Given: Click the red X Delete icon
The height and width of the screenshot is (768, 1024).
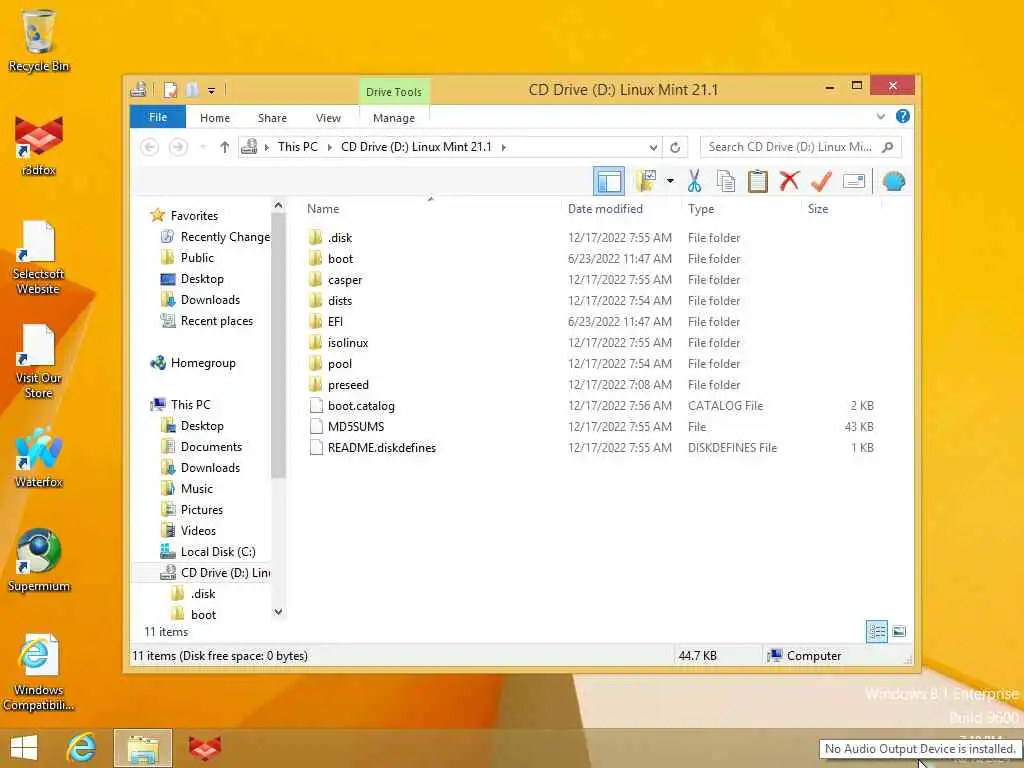Looking at the screenshot, I should tap(789, 181).
